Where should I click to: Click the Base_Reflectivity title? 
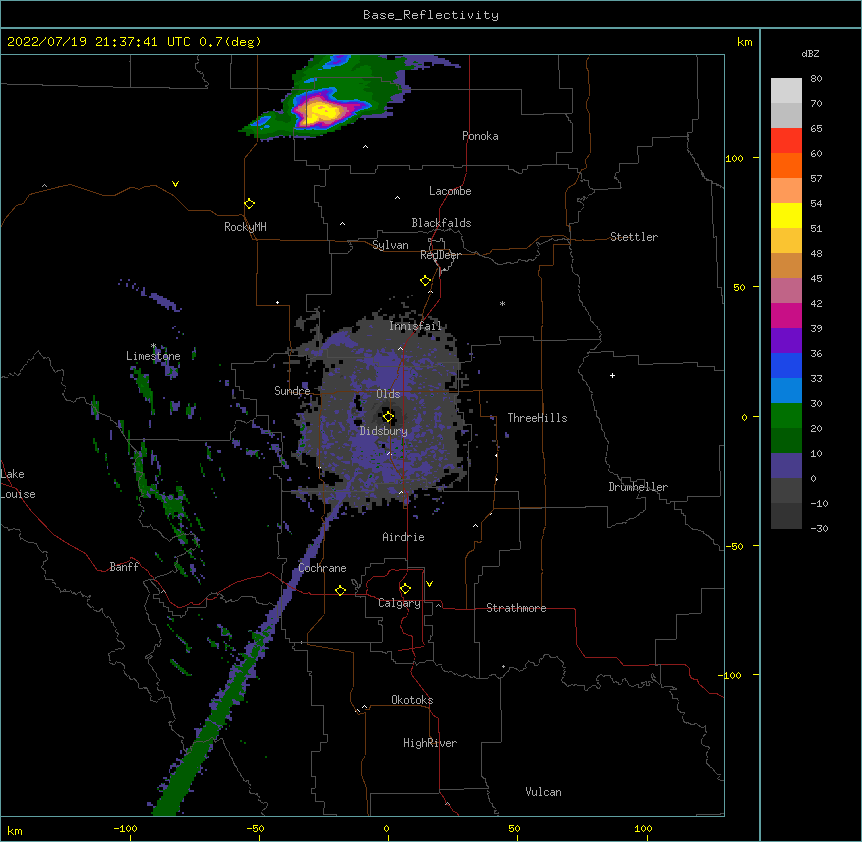coord(431,15)
